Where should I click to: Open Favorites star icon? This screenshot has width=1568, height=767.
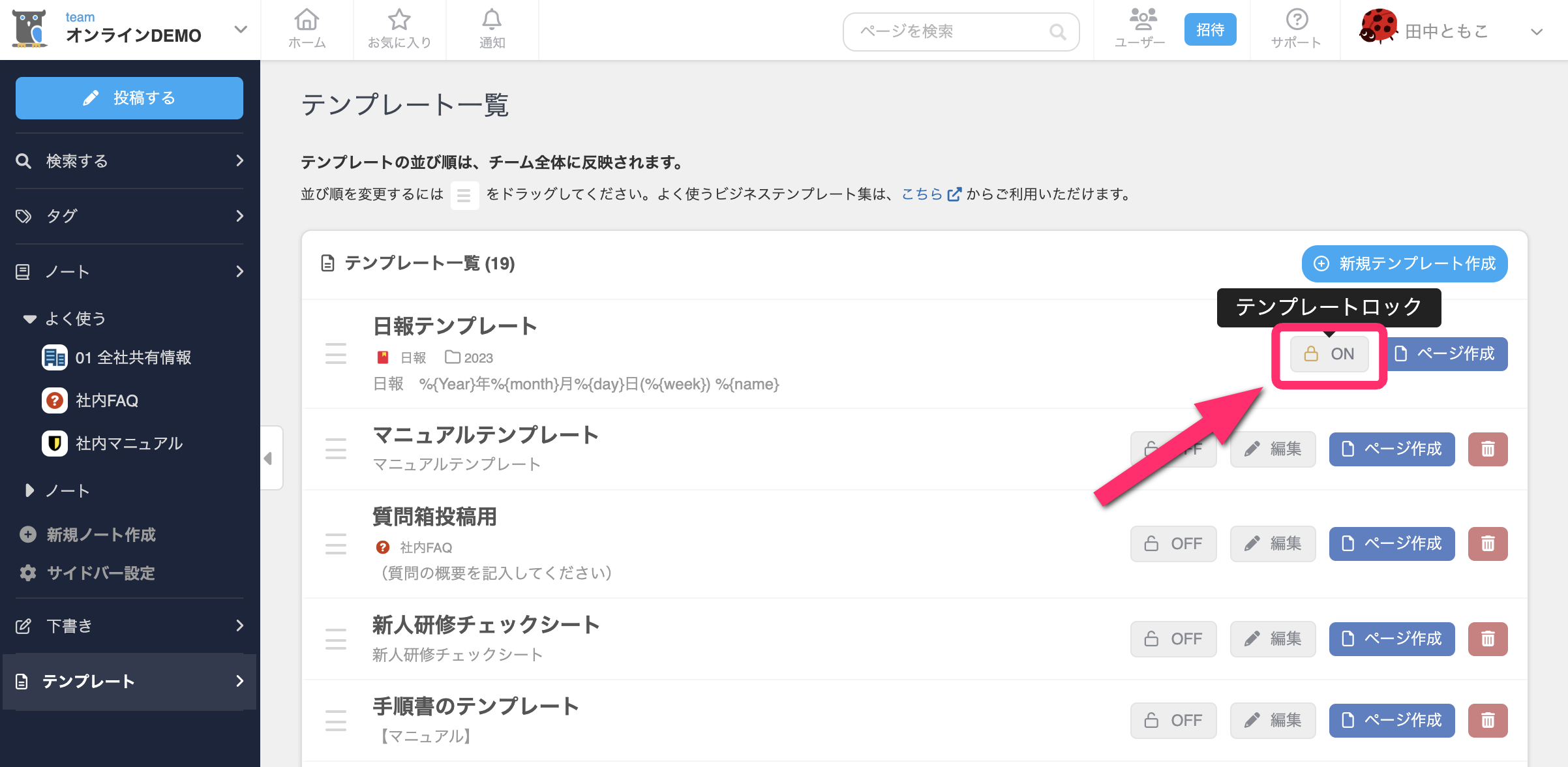click(x=399, y=29)
